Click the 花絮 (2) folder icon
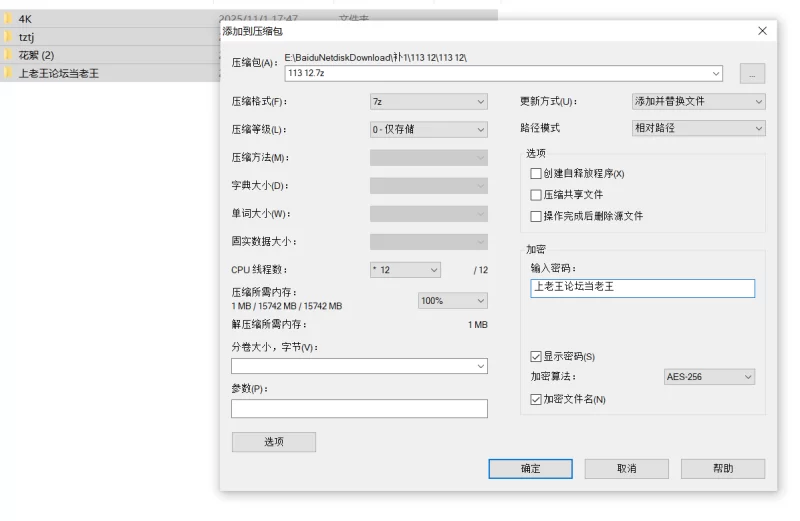Image resolution: width=800 pixels, height=521 pixels. [x=8, y=55]
